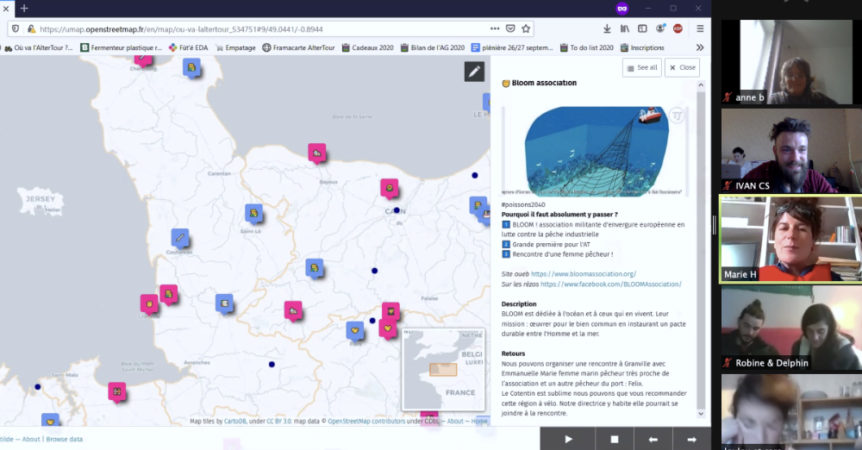
Task: Open the CC BY 3.0 license link
Action: coord(279,421)
